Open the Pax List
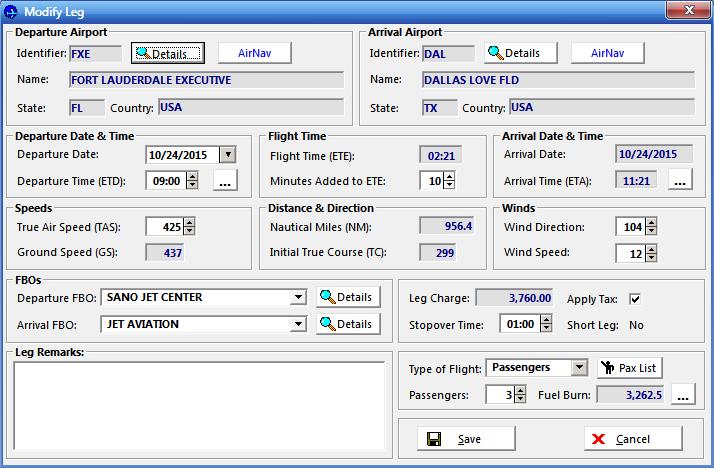The height and width of the screenshot is (468, 714). pyautogui.click(x=629, y=368)
